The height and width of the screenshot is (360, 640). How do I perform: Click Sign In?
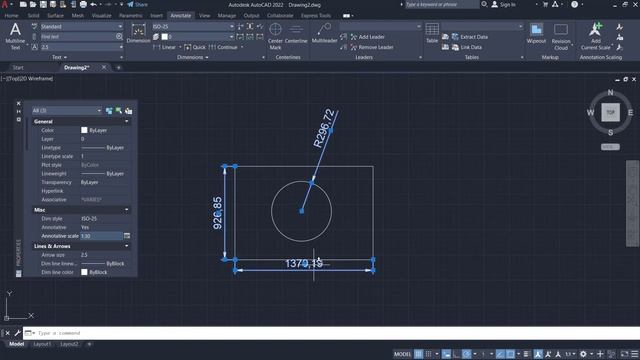(503, 4)
